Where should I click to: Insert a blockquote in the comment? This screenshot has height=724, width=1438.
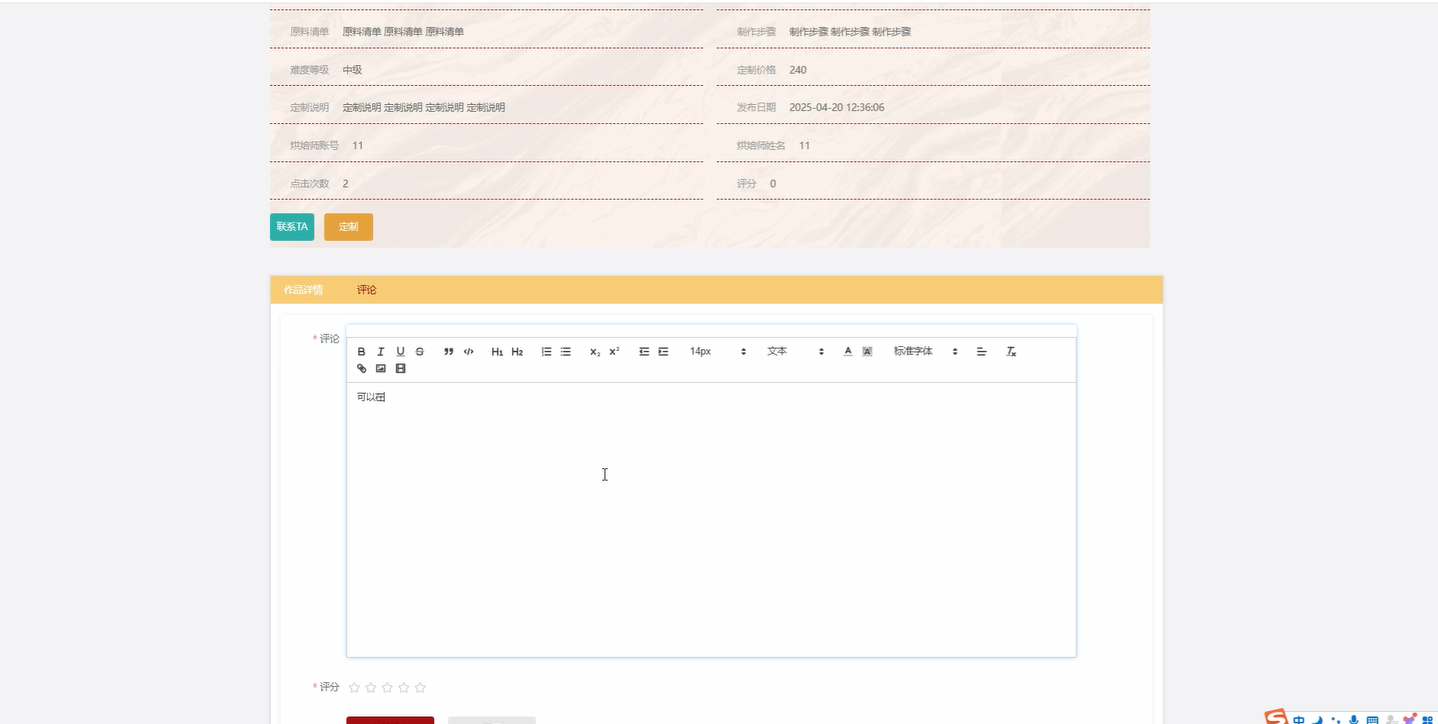[x=449, y=352]
